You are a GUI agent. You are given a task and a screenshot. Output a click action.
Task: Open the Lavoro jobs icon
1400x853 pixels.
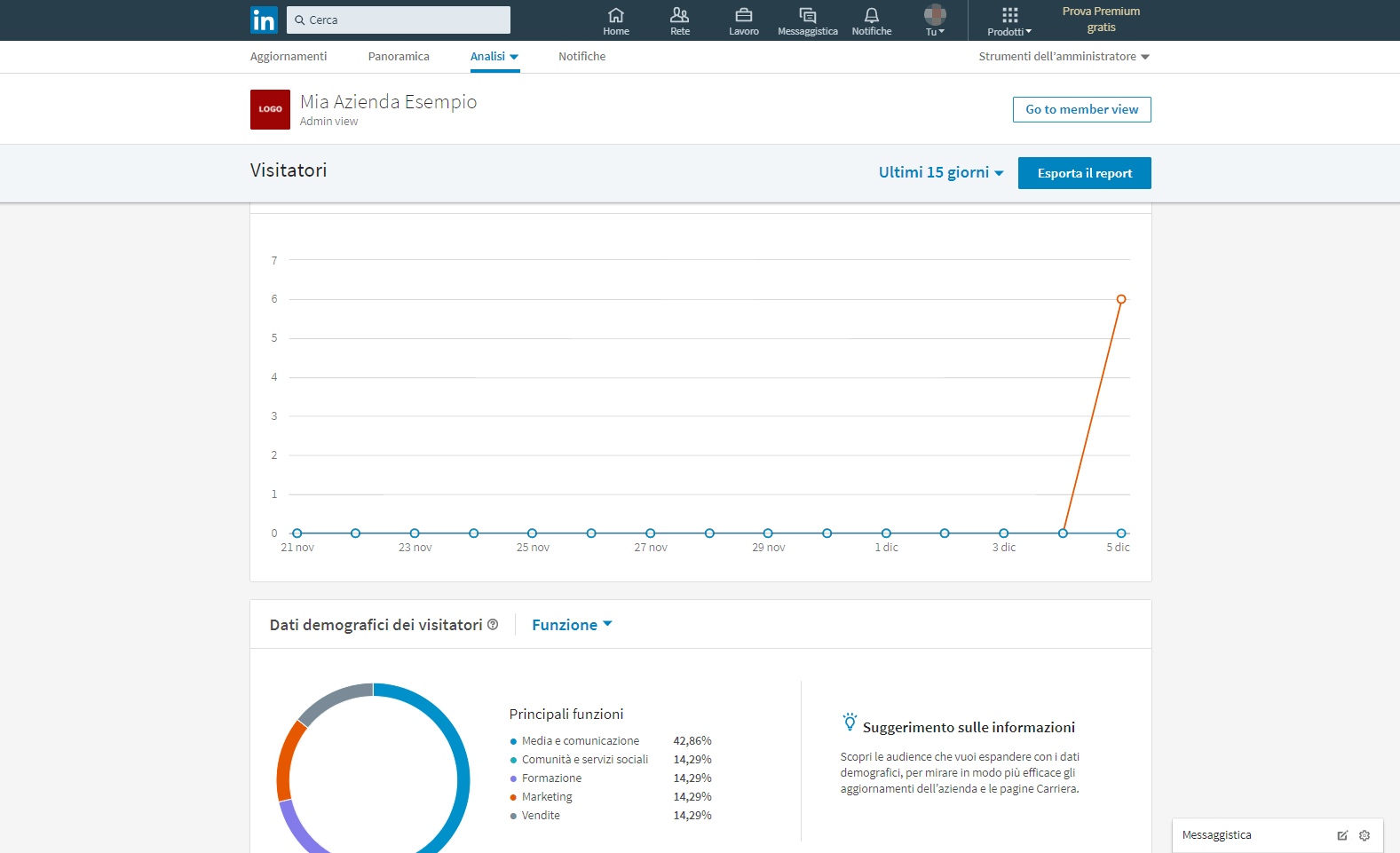tap(744, 21)
